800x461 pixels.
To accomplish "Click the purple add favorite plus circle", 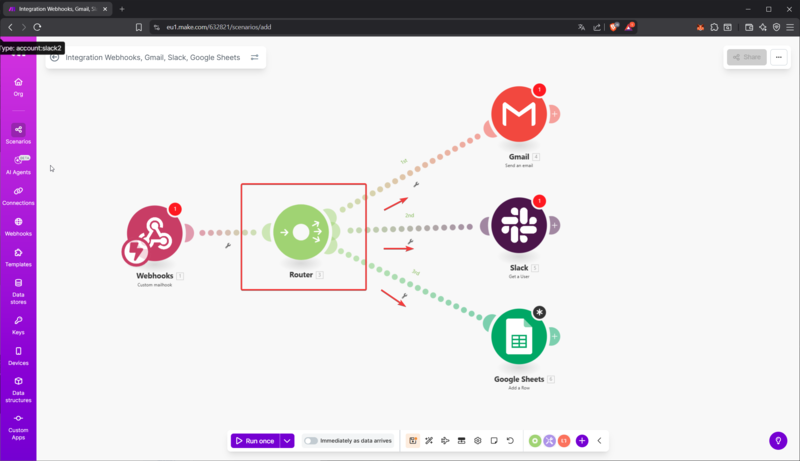I will (582, 441).
